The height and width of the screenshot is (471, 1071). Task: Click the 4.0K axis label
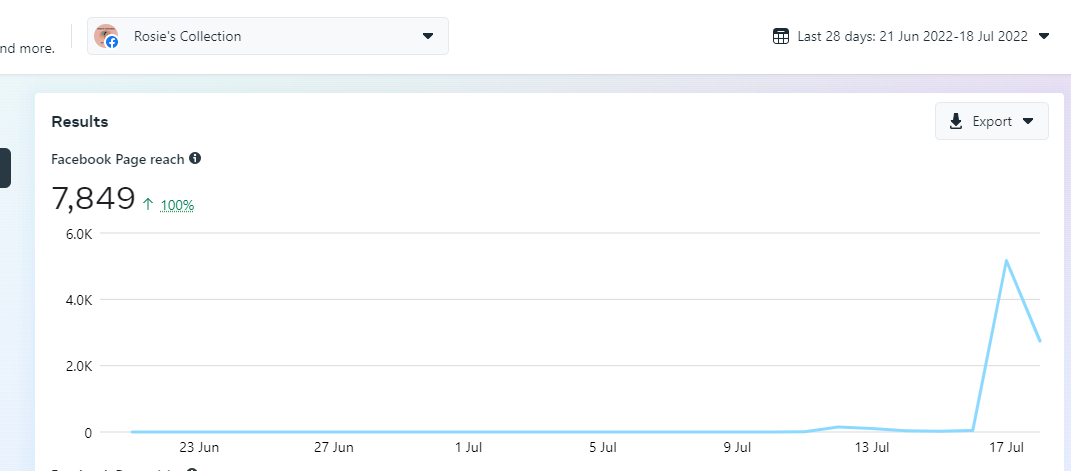click(x=79, y=300)
